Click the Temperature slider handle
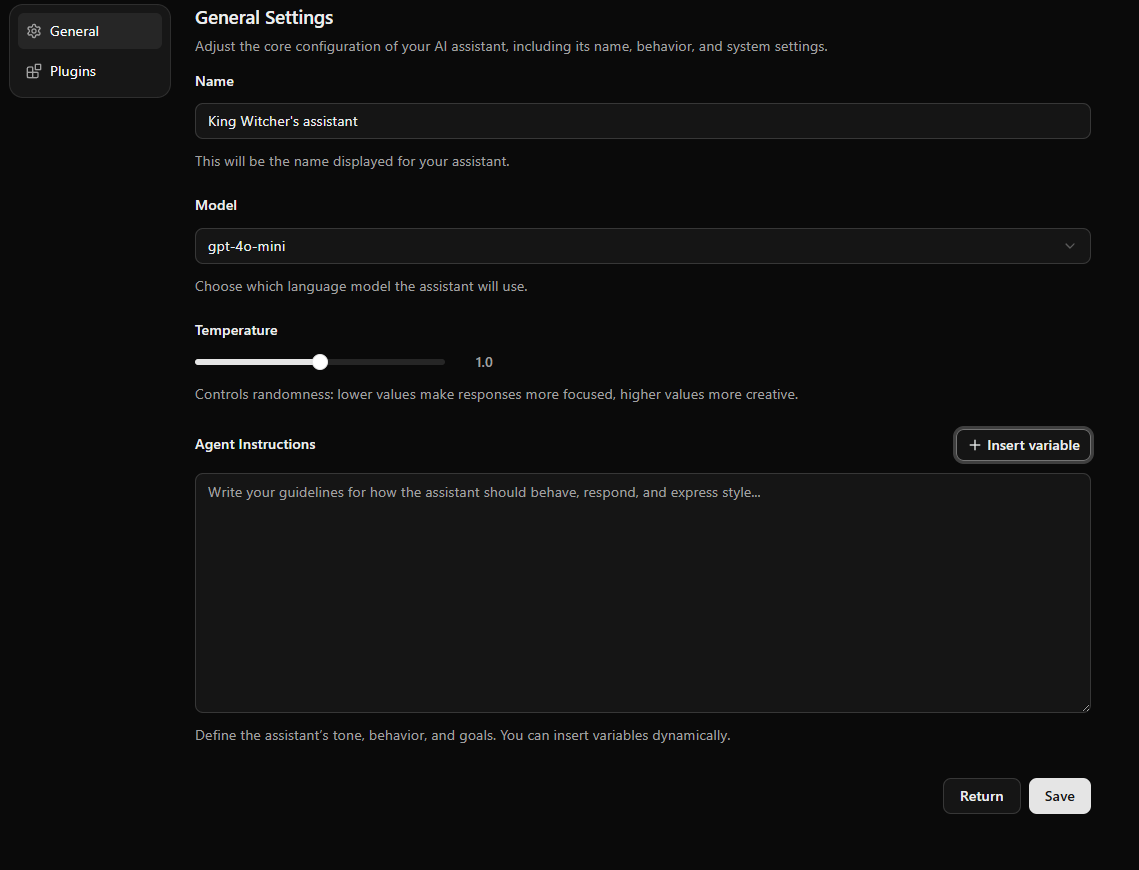 pos(319,361)
